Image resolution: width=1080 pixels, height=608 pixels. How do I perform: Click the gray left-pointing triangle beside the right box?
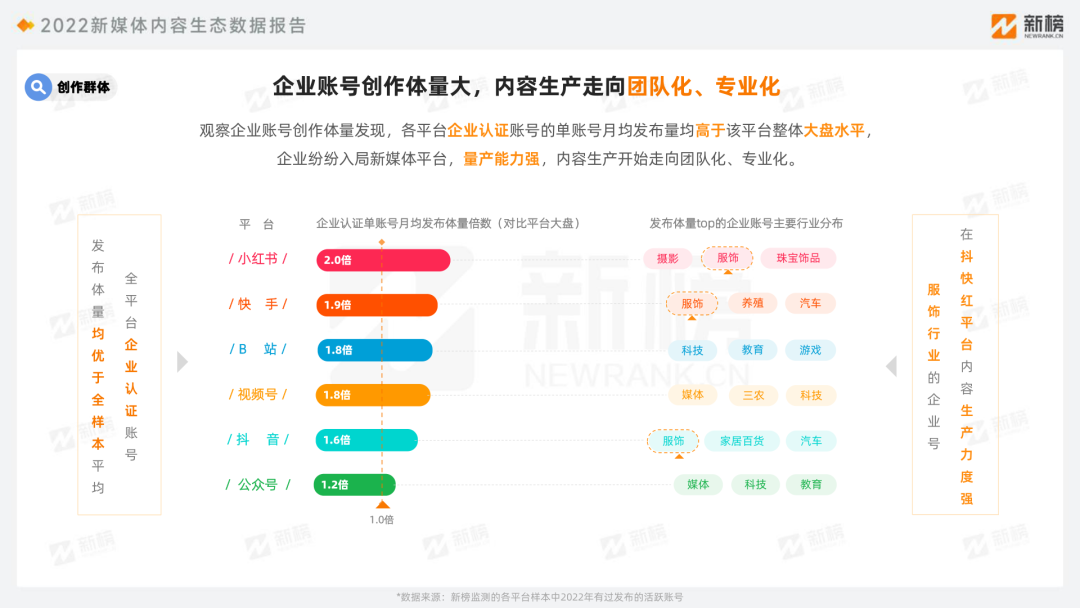[x=891, y=366]
